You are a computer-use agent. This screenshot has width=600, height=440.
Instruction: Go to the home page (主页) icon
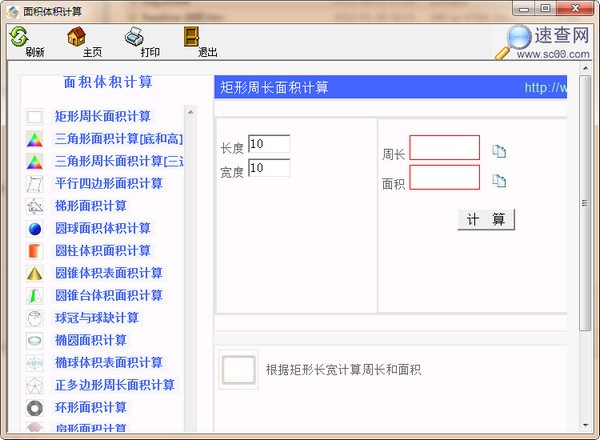click(76, 36)
